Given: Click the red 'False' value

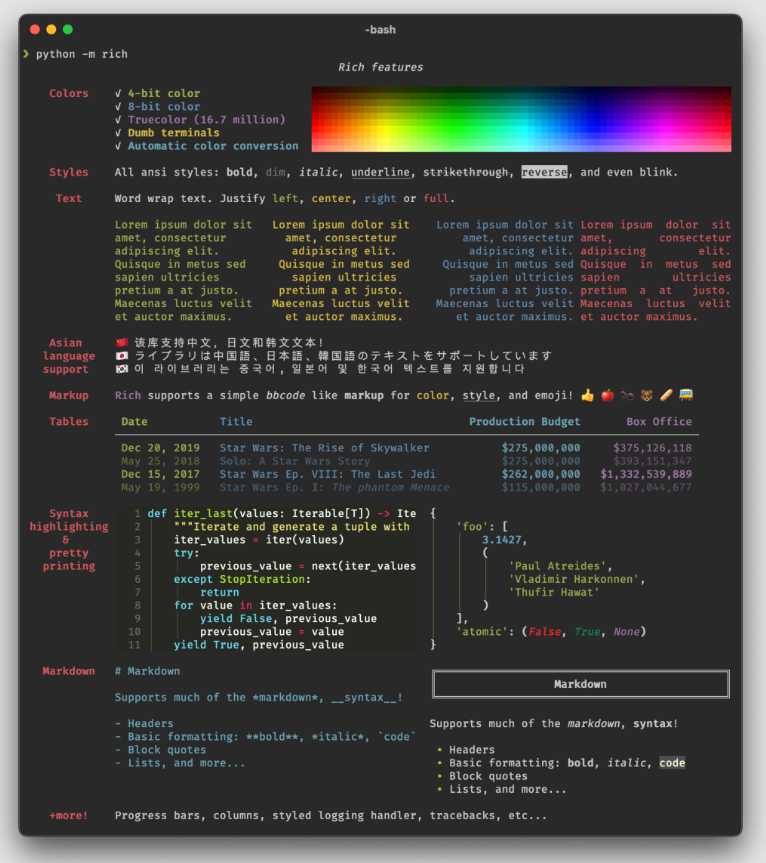Looking at the screenshot, I should click(544, 631).
